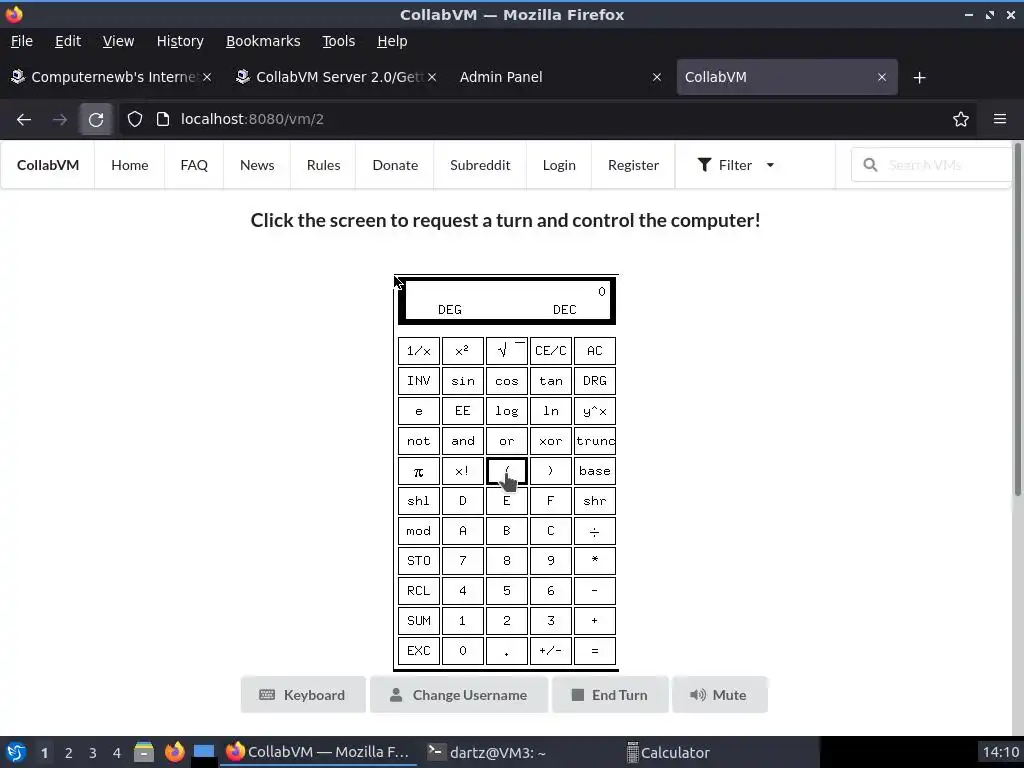Click the decimal point key
This screenshot has width=1024, height=768.
coord(507,650)
